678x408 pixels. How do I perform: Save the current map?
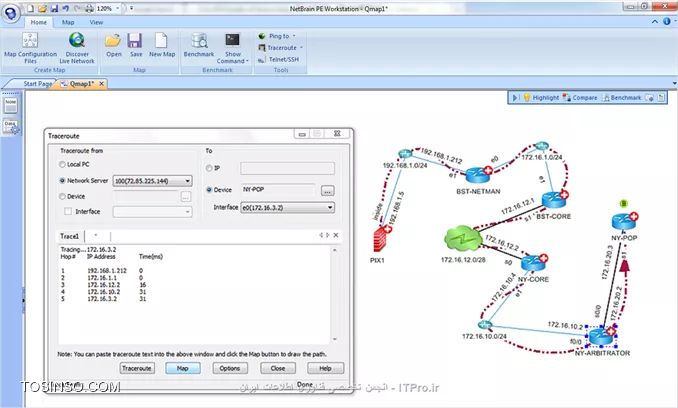[x=135, y=45]
